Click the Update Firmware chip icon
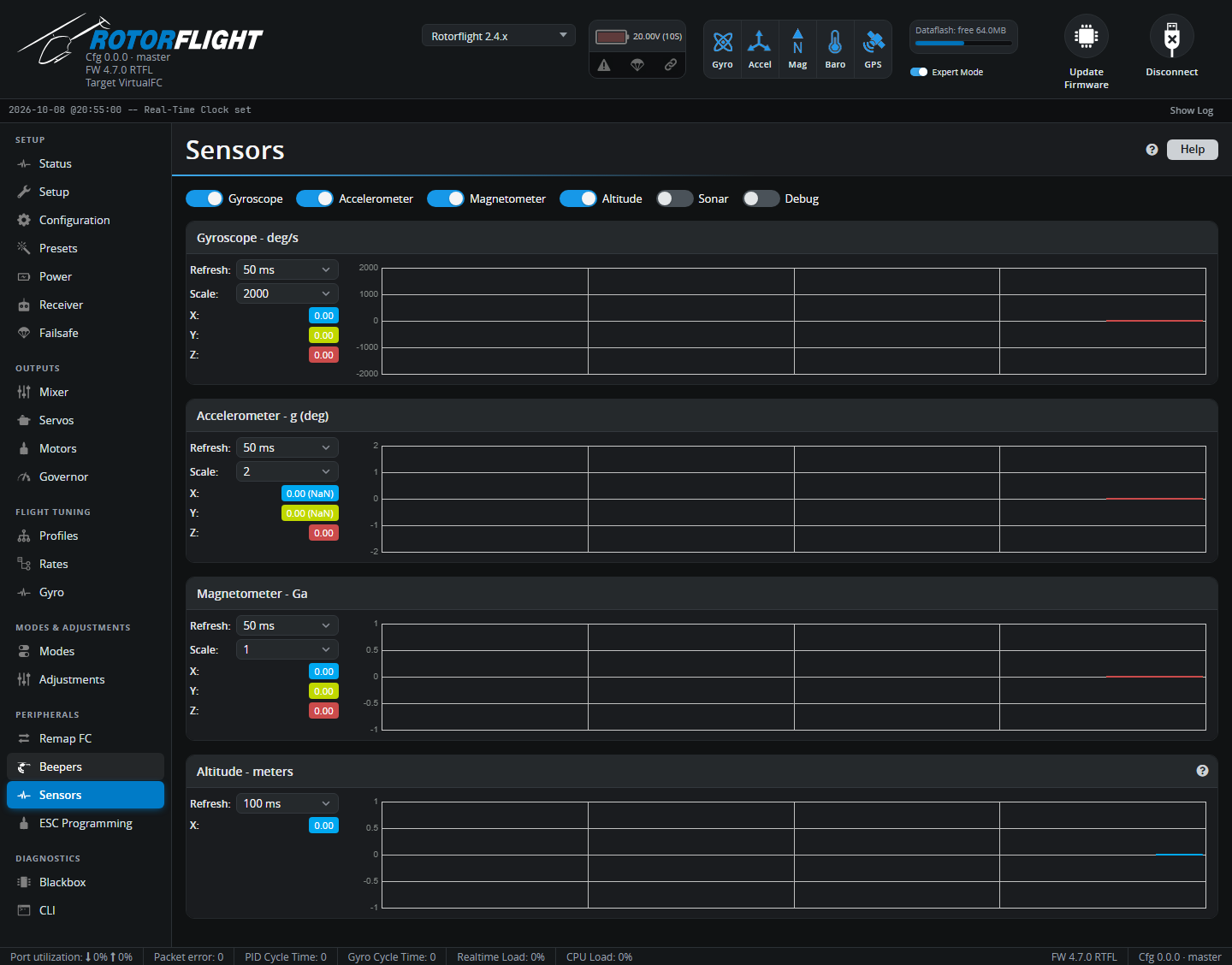 click(x=1087, y=36)
